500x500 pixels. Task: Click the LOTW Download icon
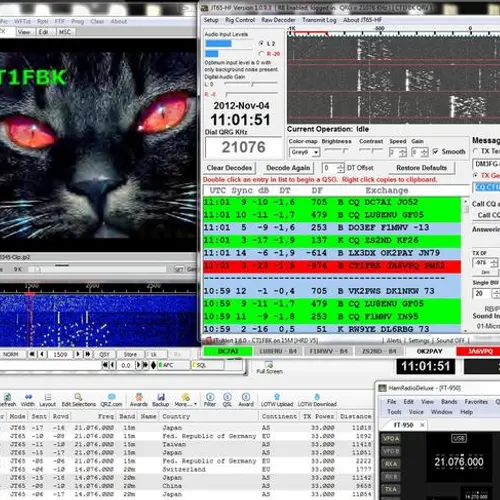pyautogui.click(x=317, y=400)
